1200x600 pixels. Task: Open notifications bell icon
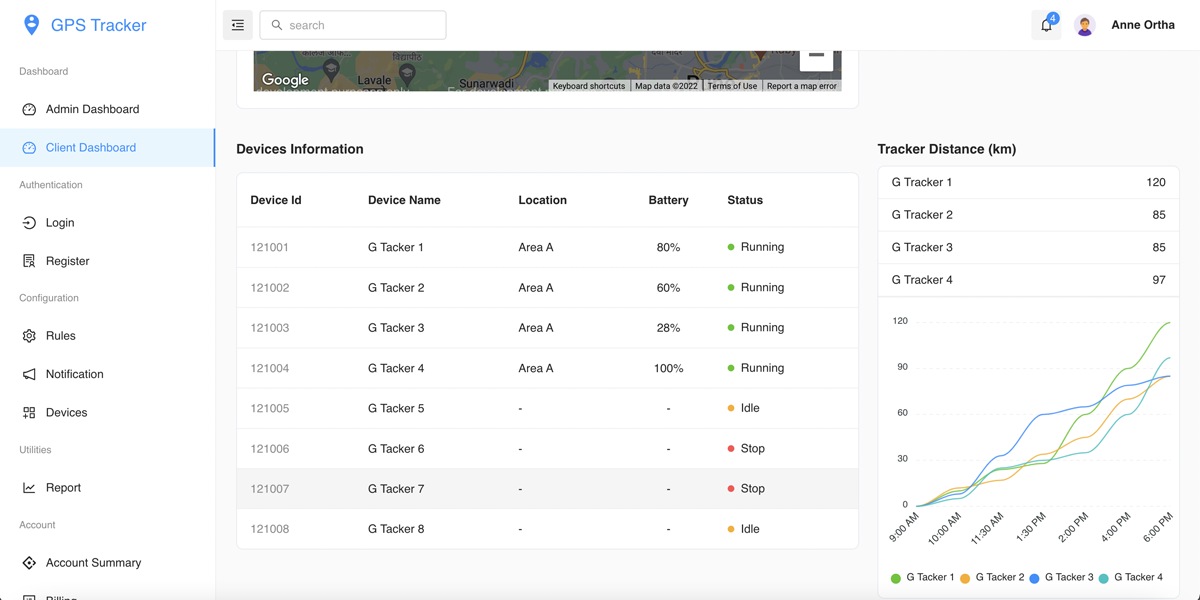click(x=1046, y=25)
